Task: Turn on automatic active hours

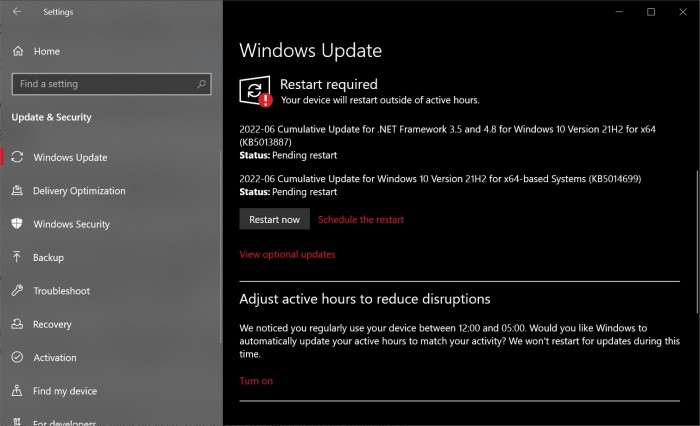Action: point(256,381)
